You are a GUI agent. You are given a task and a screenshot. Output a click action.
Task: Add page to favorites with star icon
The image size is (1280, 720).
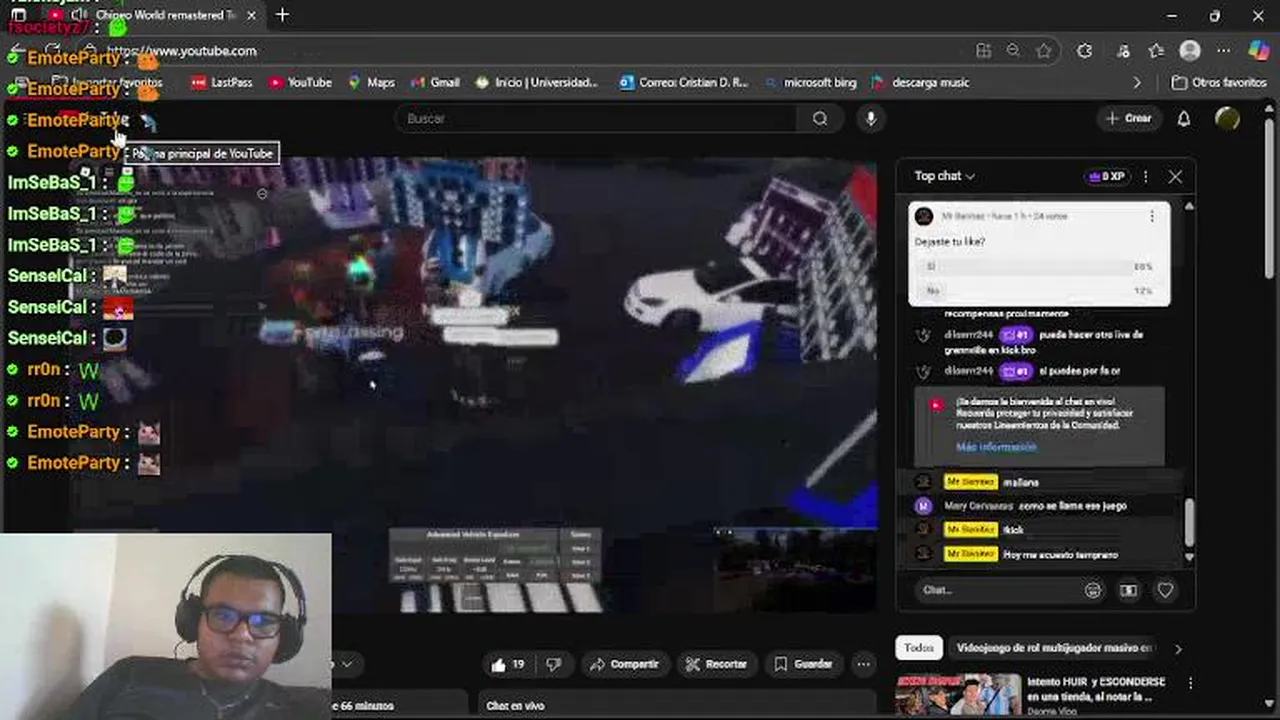[x=1044, y=51]
